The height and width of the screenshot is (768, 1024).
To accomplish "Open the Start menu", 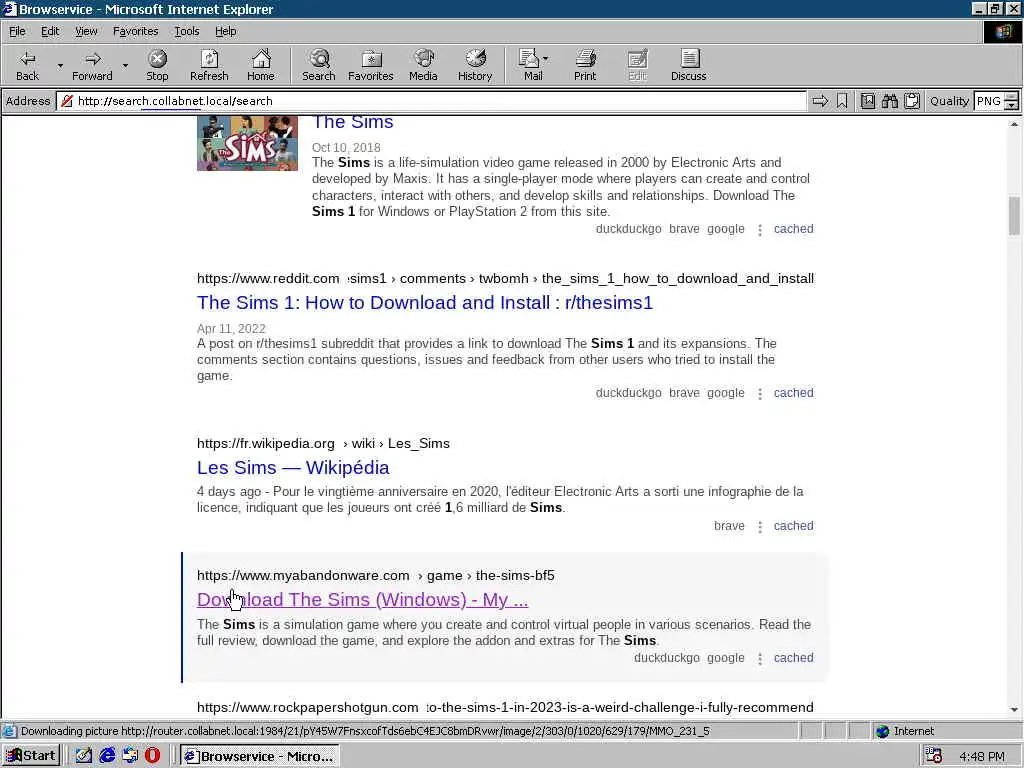I will [x=31, y=756].
